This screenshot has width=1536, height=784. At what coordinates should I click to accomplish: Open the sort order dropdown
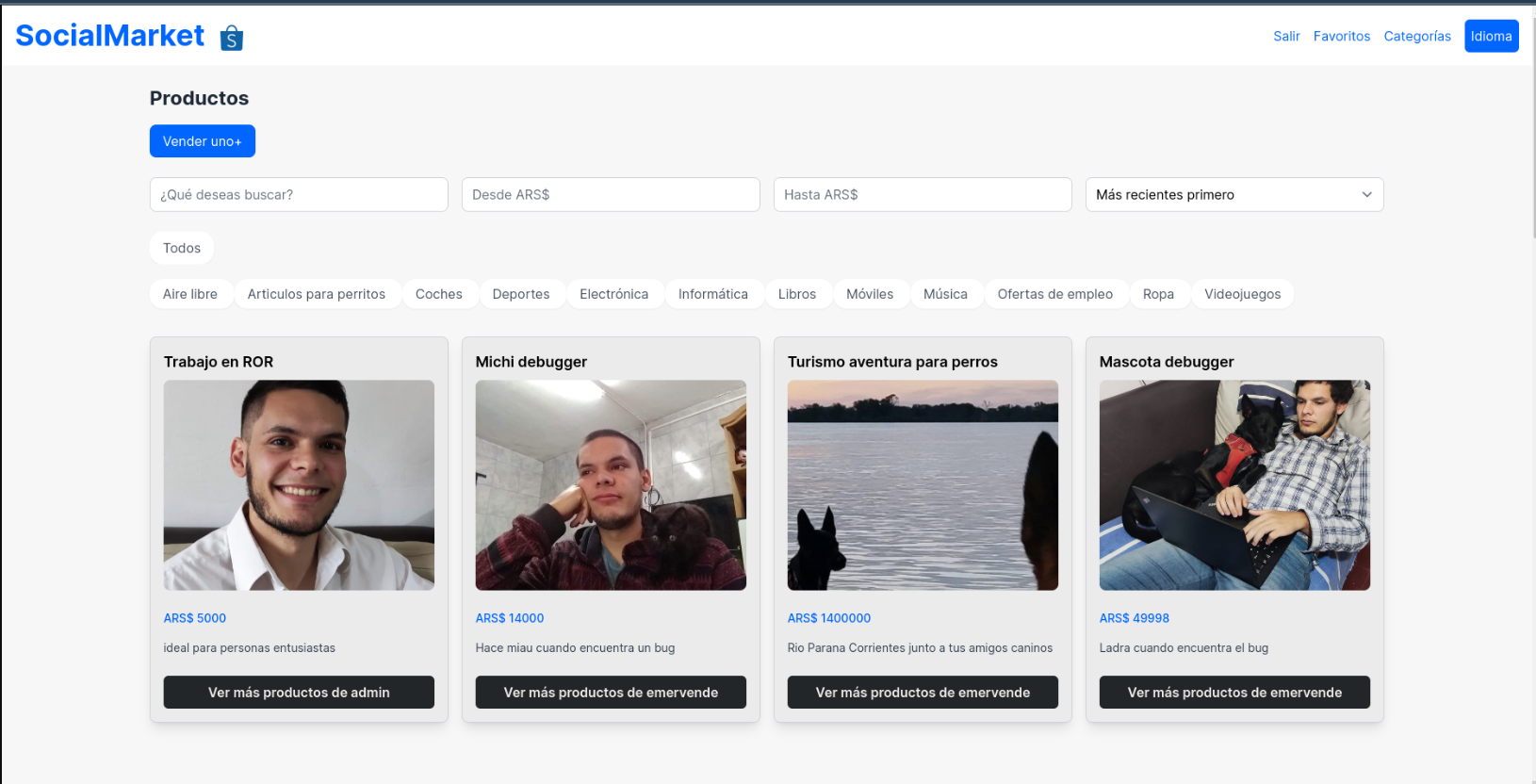point(1234,195)
